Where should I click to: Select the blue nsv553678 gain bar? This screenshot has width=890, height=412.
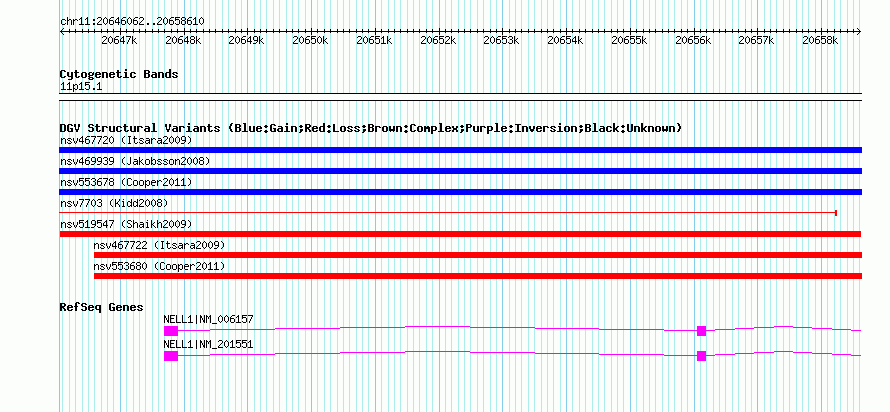[x=460, y=192]
